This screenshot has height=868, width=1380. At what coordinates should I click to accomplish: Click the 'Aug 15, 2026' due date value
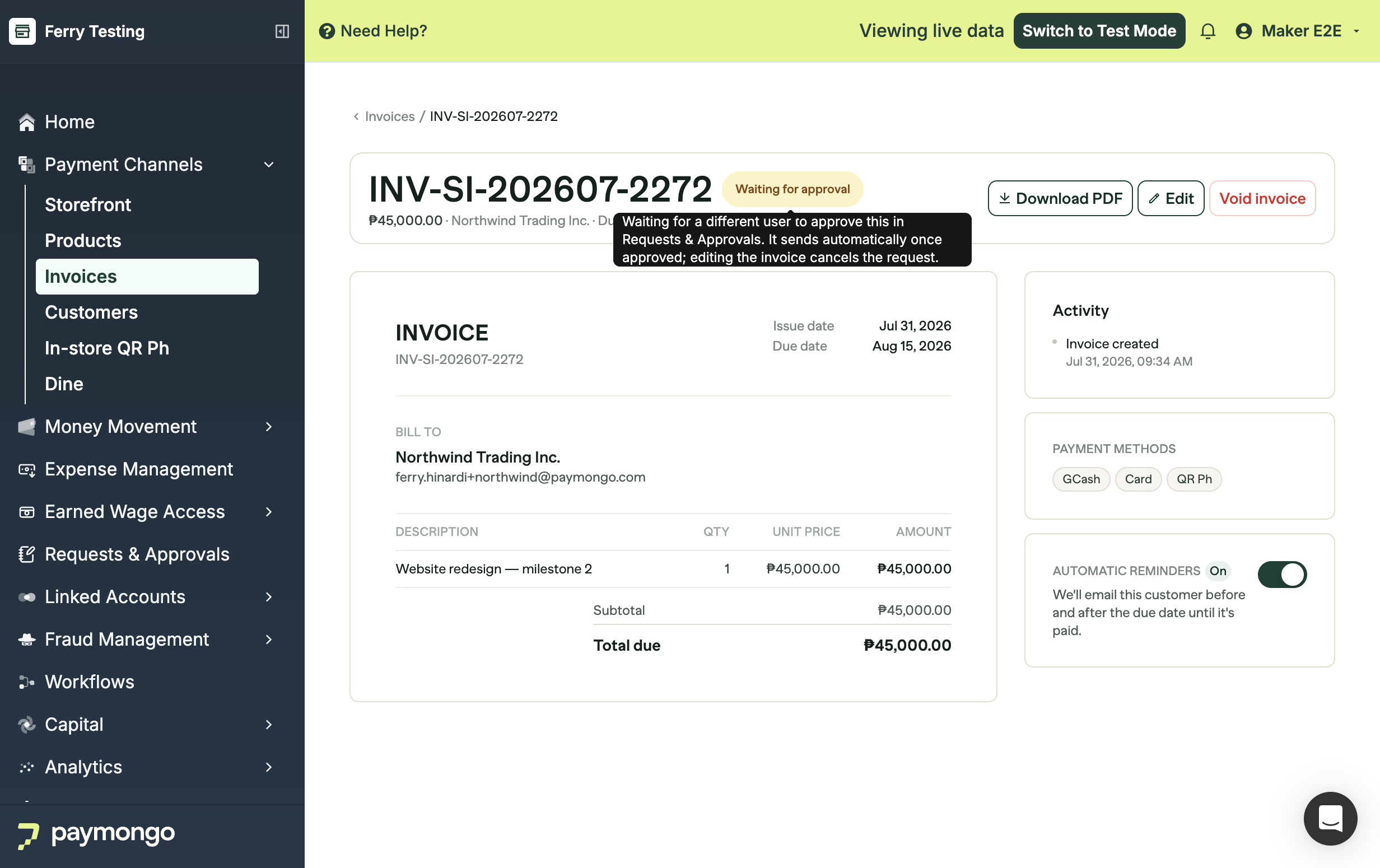point(911,346)
